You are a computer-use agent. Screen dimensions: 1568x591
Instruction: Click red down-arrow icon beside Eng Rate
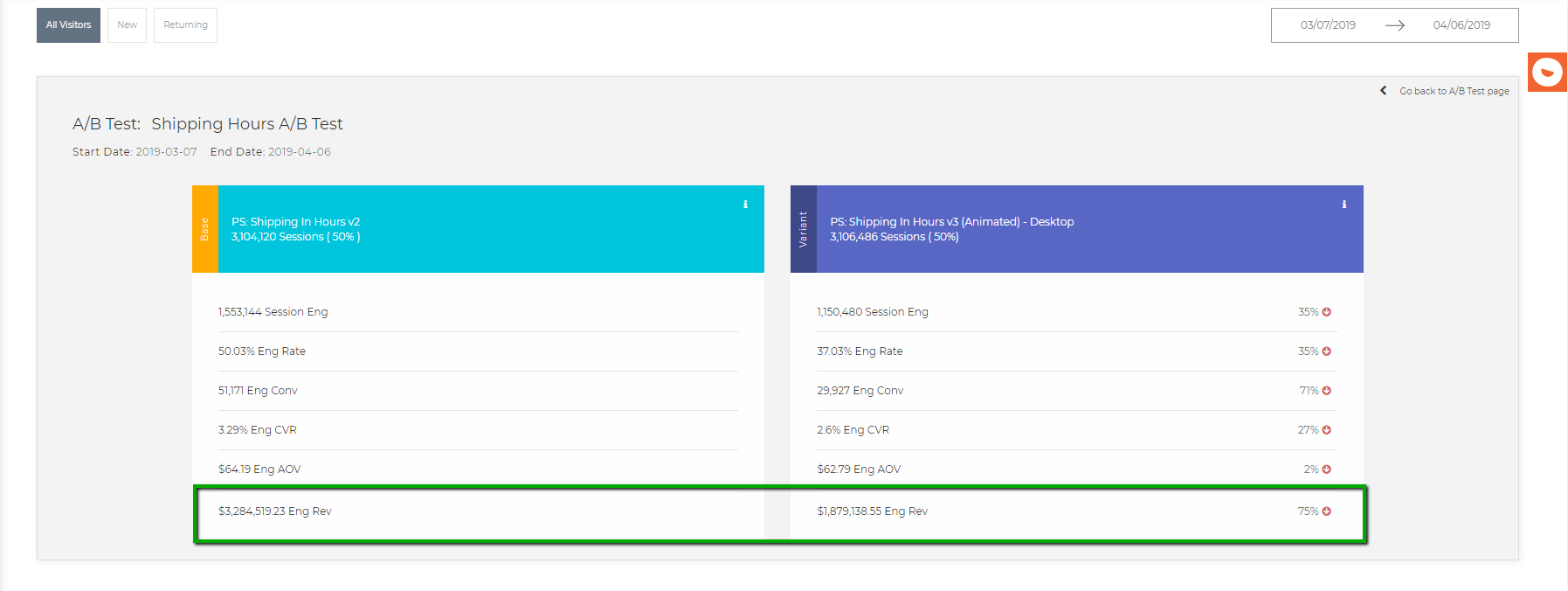pos(1326,351)
